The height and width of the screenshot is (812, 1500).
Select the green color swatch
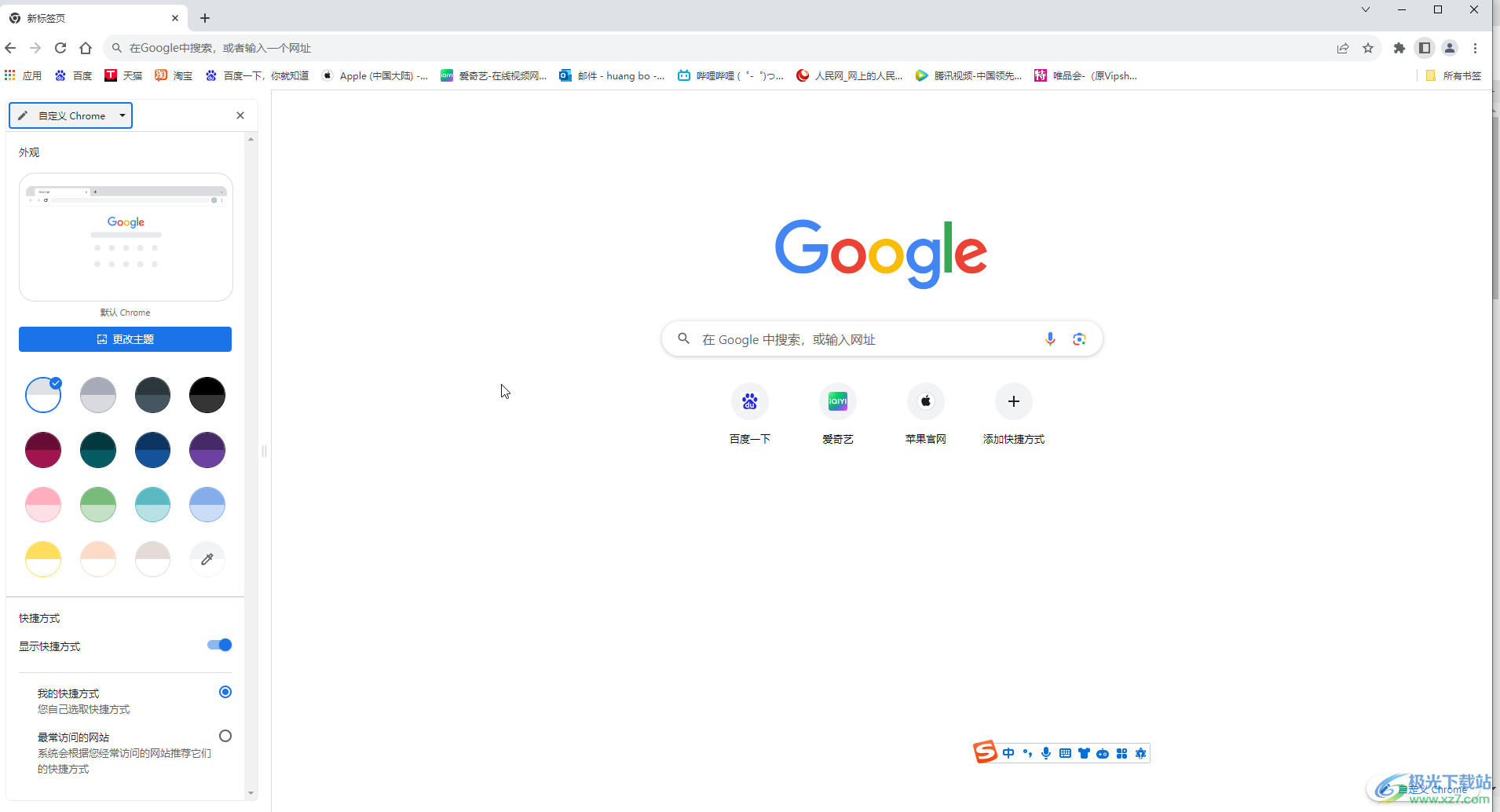pyautogui.click(x=98, y=505)
